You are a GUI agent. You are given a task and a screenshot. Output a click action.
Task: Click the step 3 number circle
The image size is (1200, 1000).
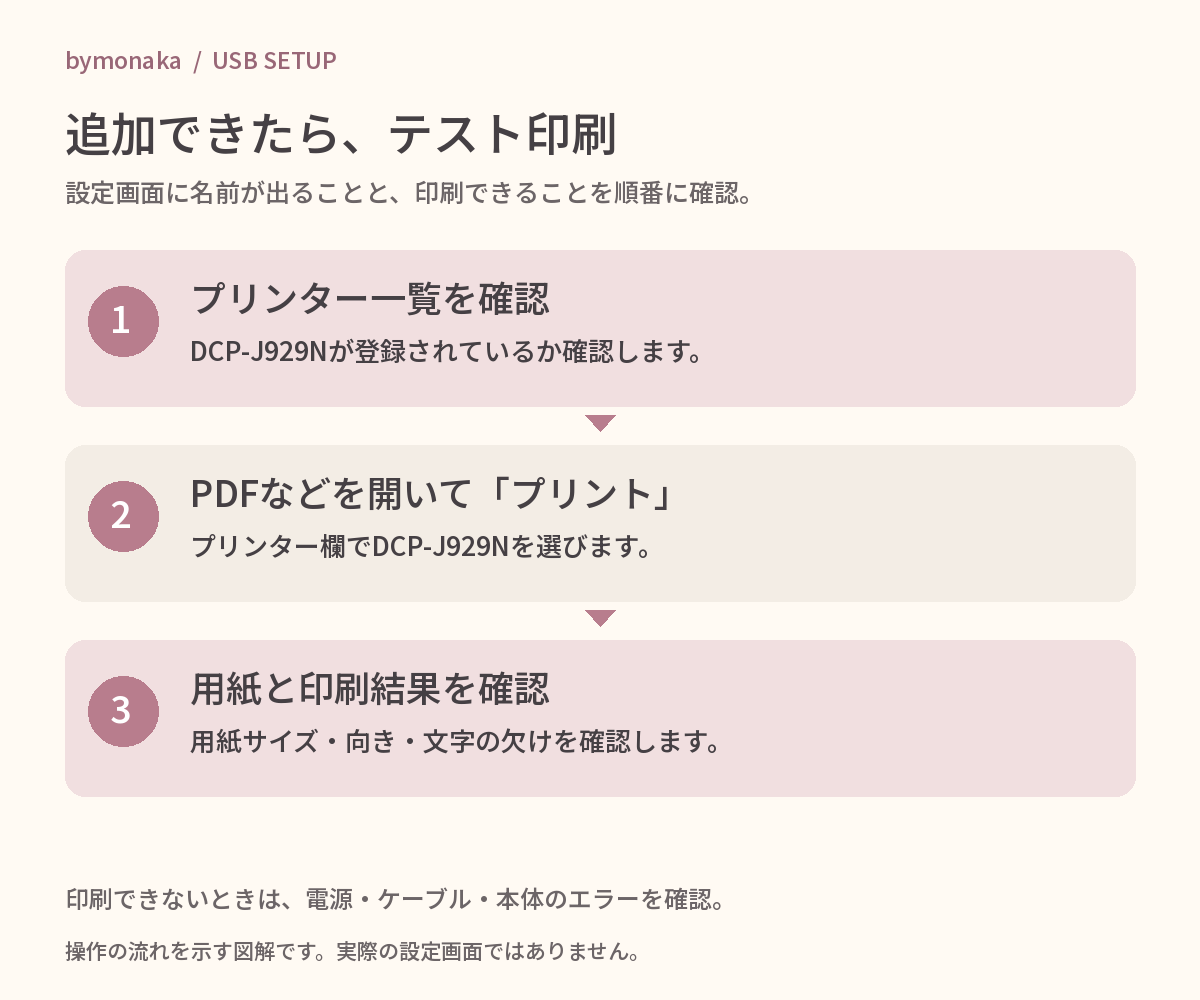click(x=123, y=711)
